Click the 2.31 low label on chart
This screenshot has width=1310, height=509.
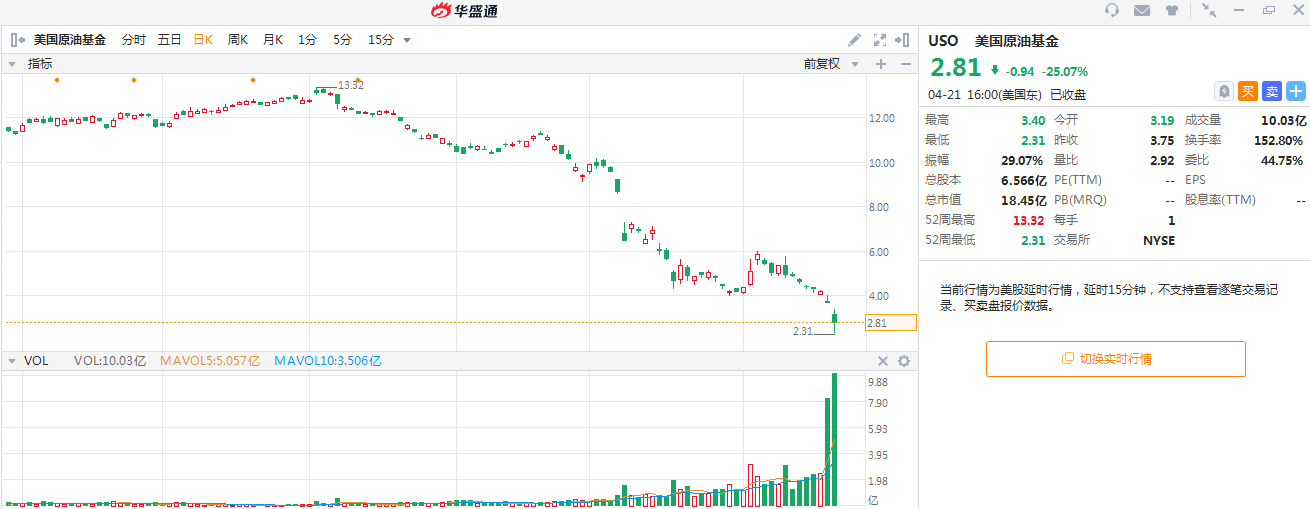[x=803, y=331]
